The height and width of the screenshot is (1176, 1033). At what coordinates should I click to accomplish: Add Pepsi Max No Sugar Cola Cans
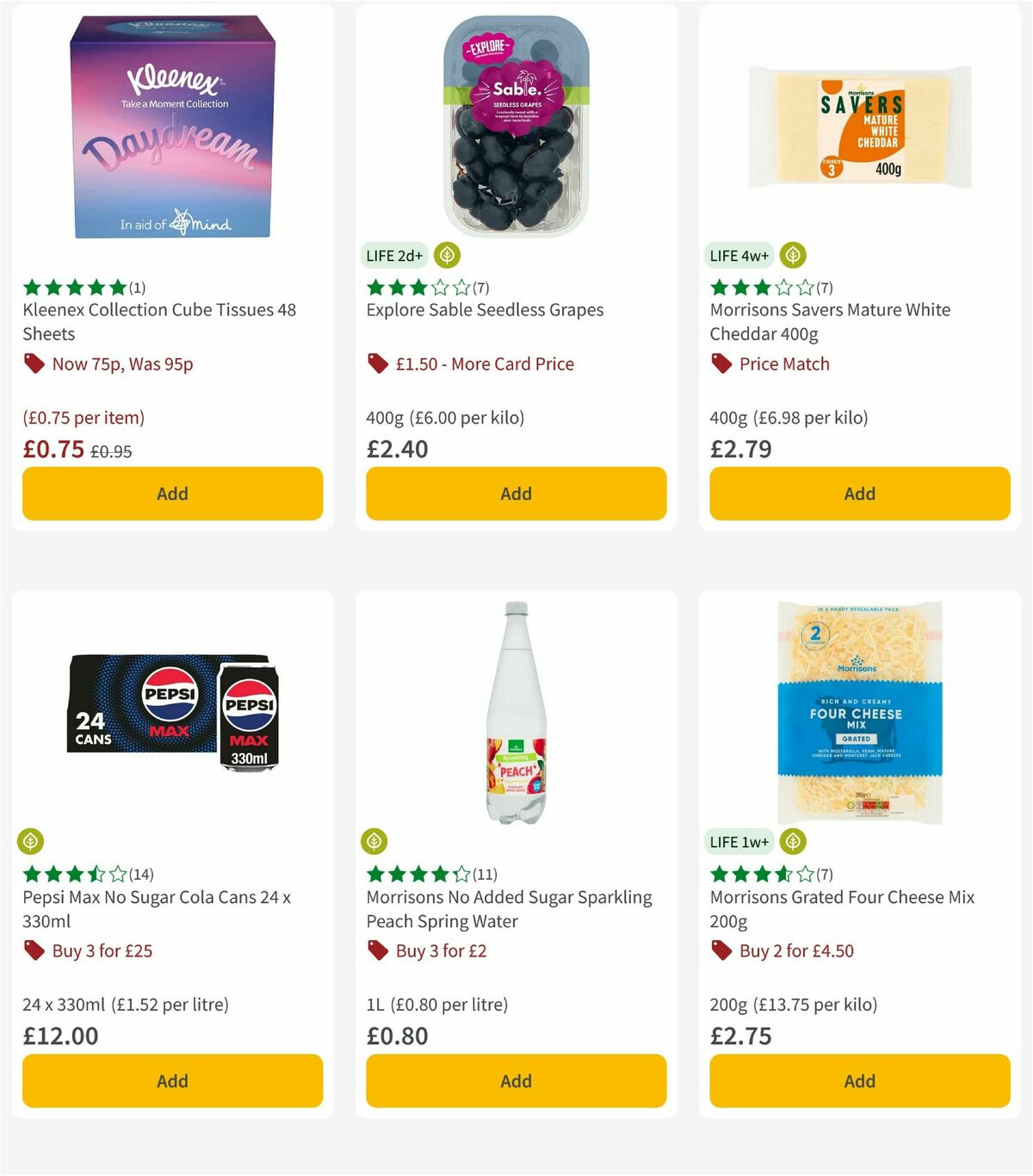click(172, 1080)
